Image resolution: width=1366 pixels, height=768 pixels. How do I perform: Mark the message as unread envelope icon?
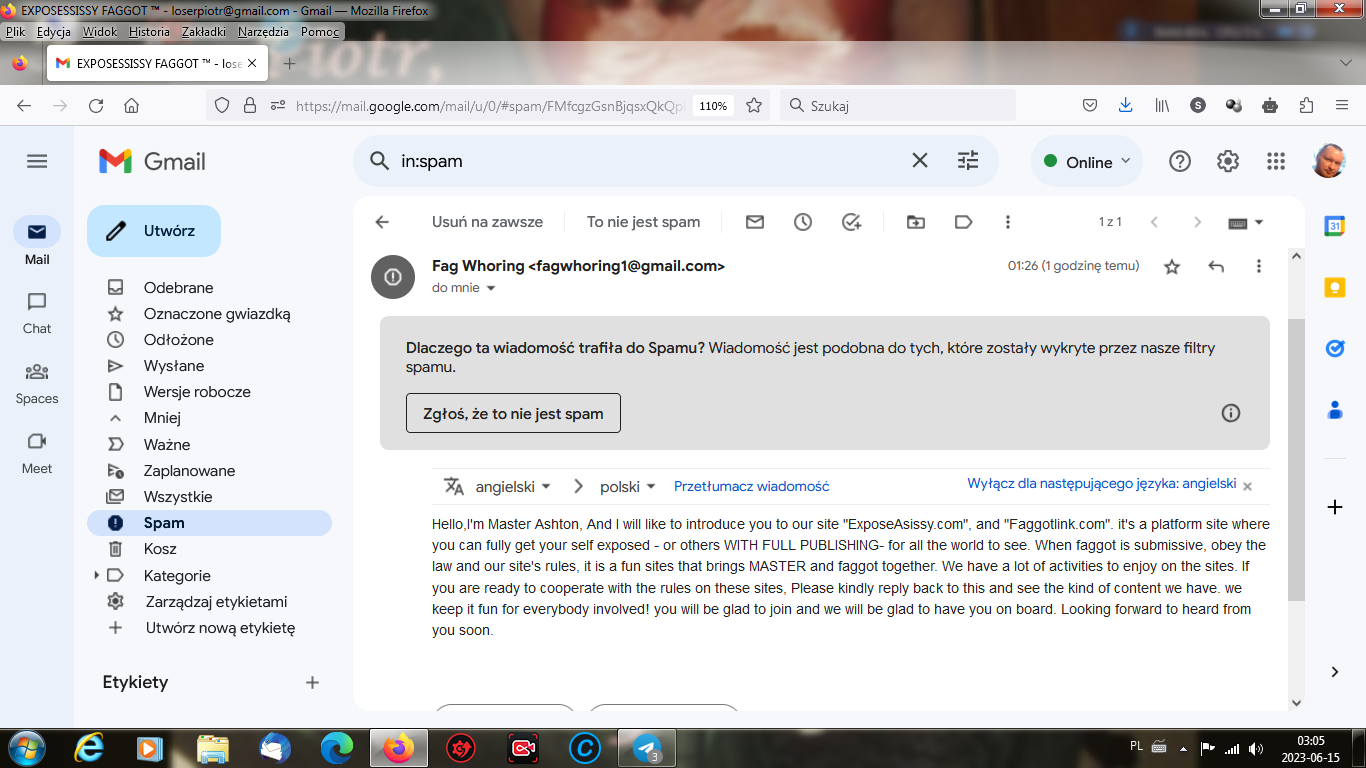(x=755, y=222)
